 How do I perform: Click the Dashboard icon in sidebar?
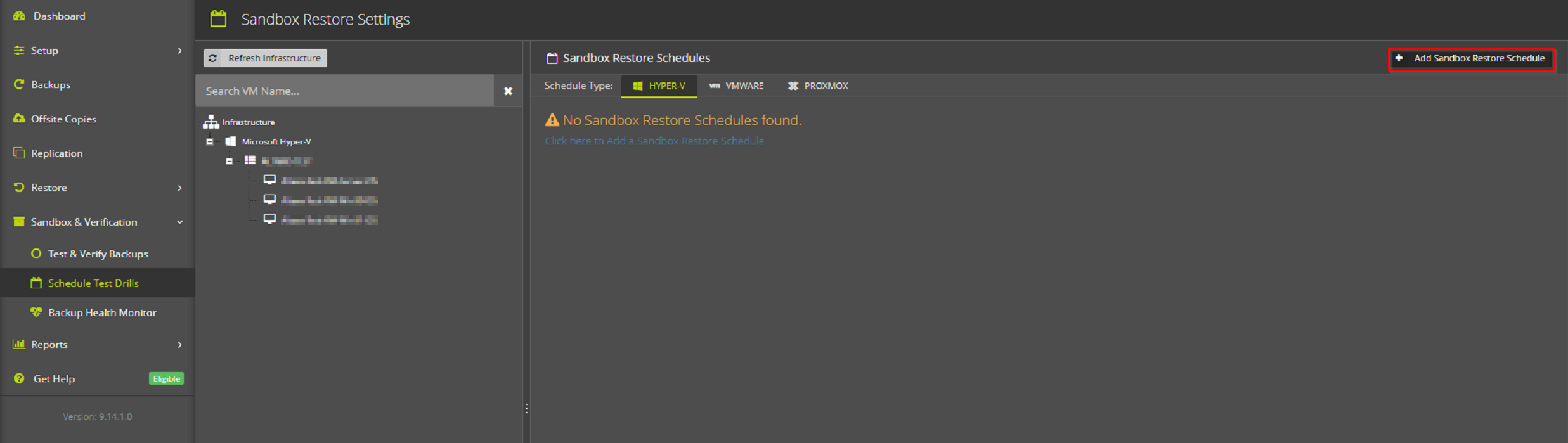point(19,16)
